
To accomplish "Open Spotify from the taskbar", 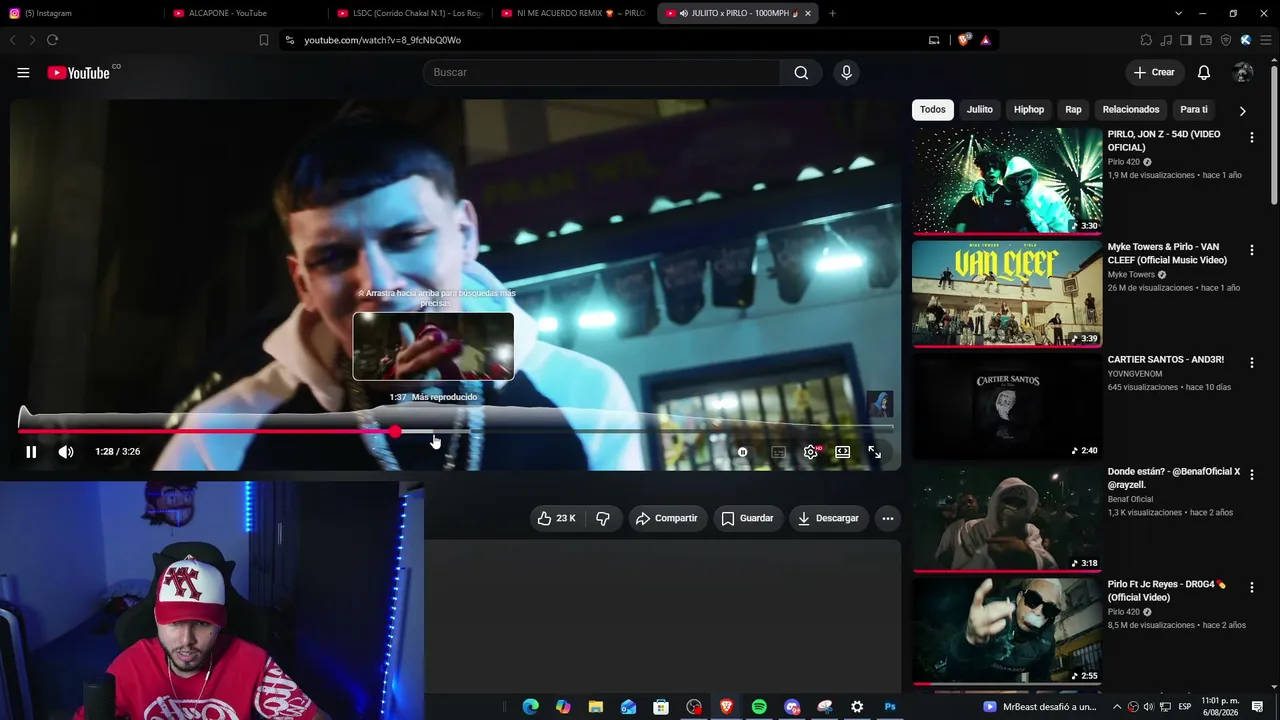I will [759, 707].
